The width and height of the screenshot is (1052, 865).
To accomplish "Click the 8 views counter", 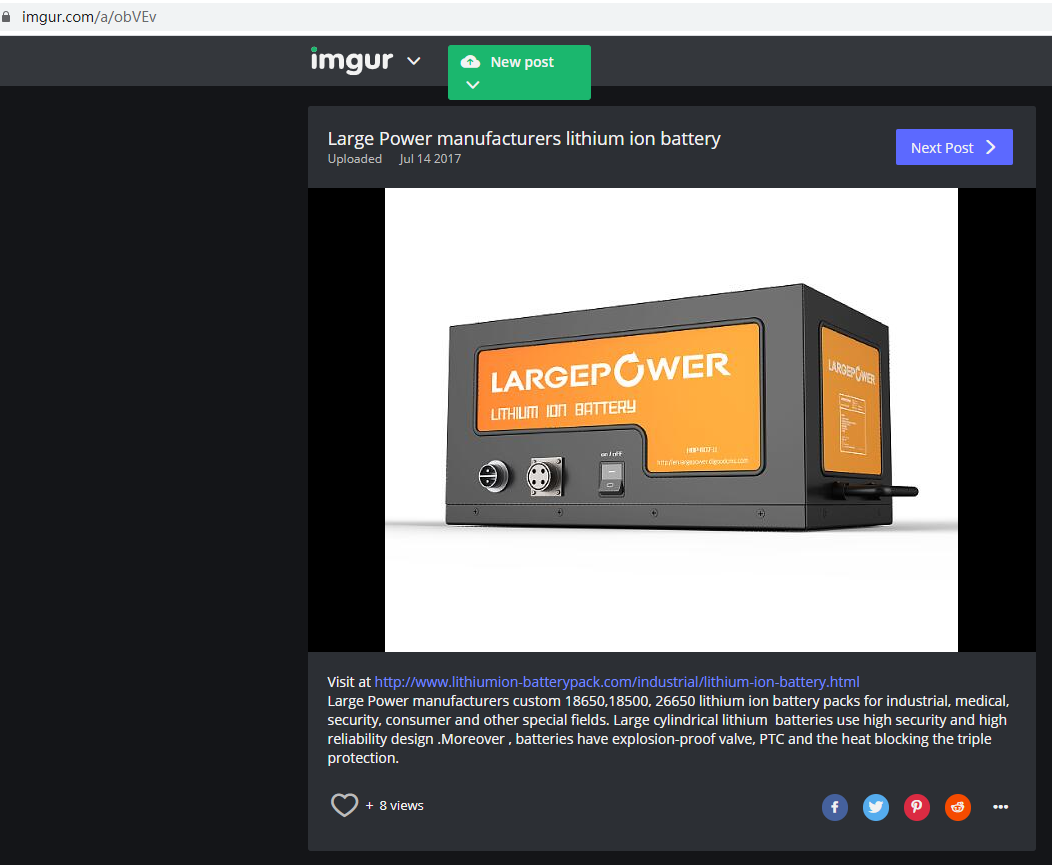I will [x=401, y=805].
